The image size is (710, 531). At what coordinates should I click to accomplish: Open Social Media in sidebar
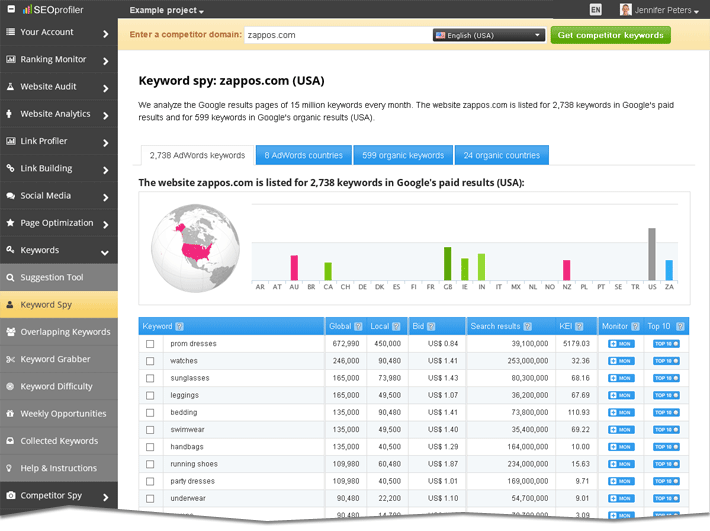click(59, 196)
